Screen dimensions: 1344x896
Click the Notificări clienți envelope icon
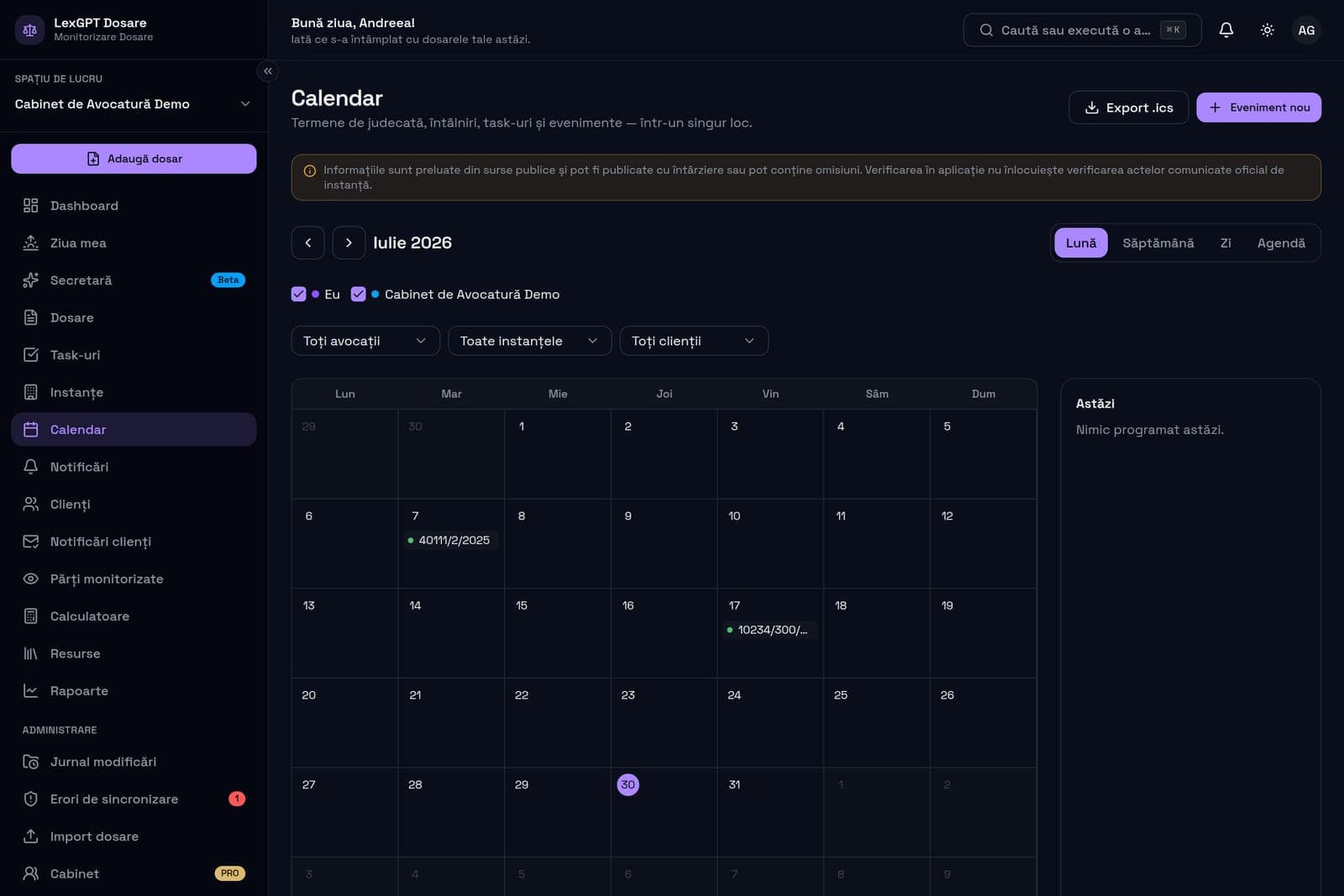click(31, 542)
